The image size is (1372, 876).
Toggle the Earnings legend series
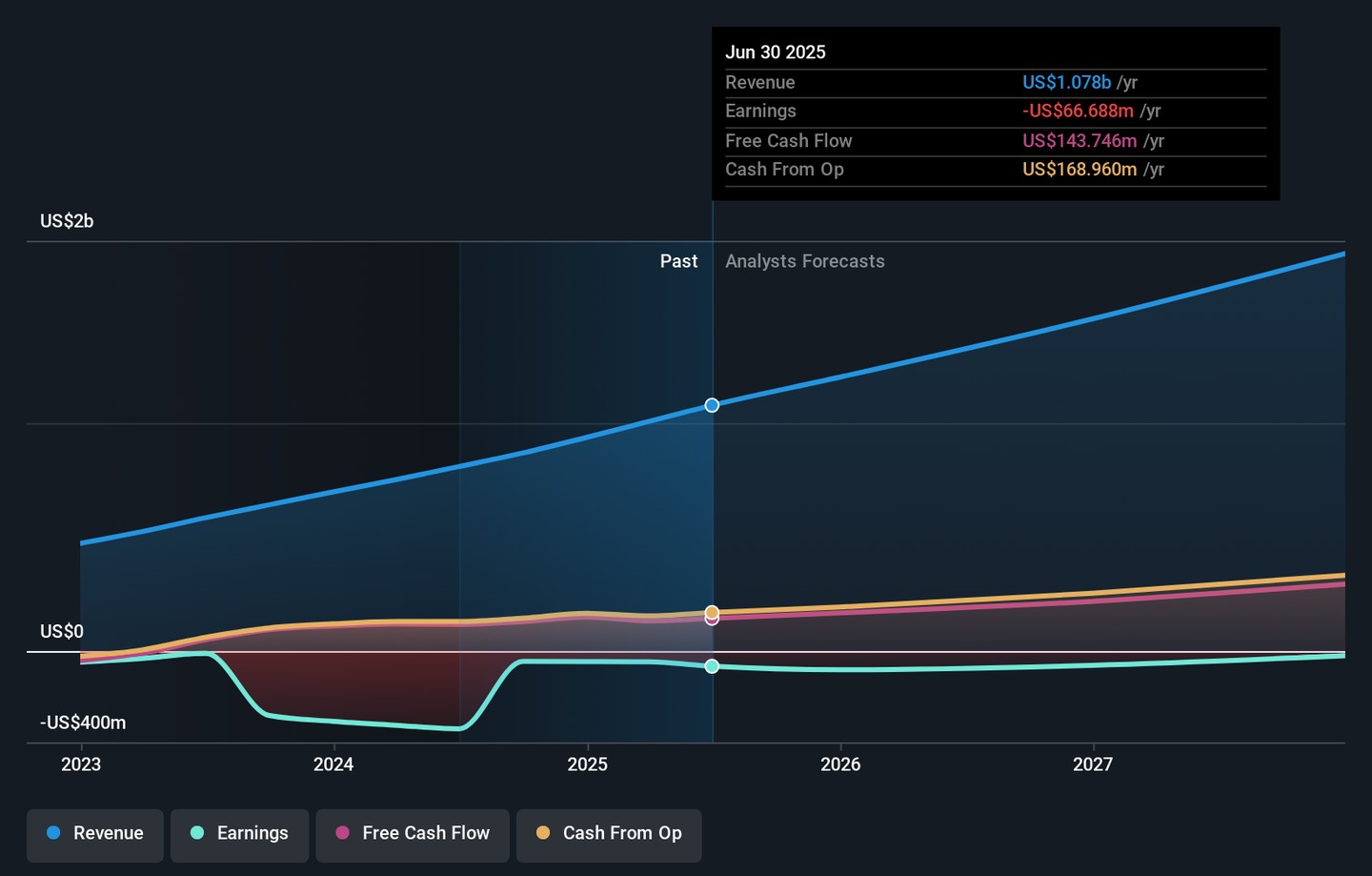240,835
